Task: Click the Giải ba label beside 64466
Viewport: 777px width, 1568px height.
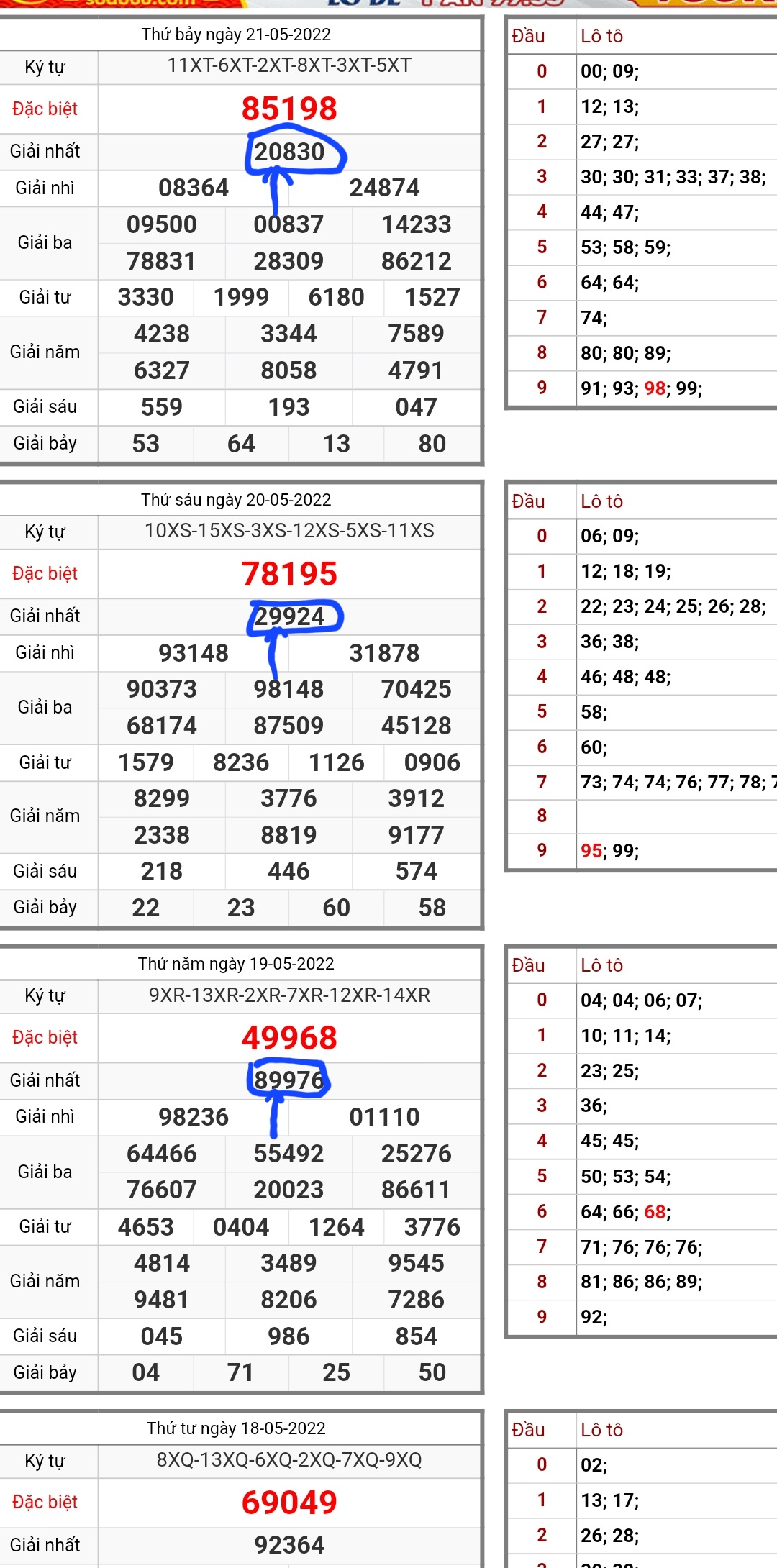Action: coord(45,1172)
